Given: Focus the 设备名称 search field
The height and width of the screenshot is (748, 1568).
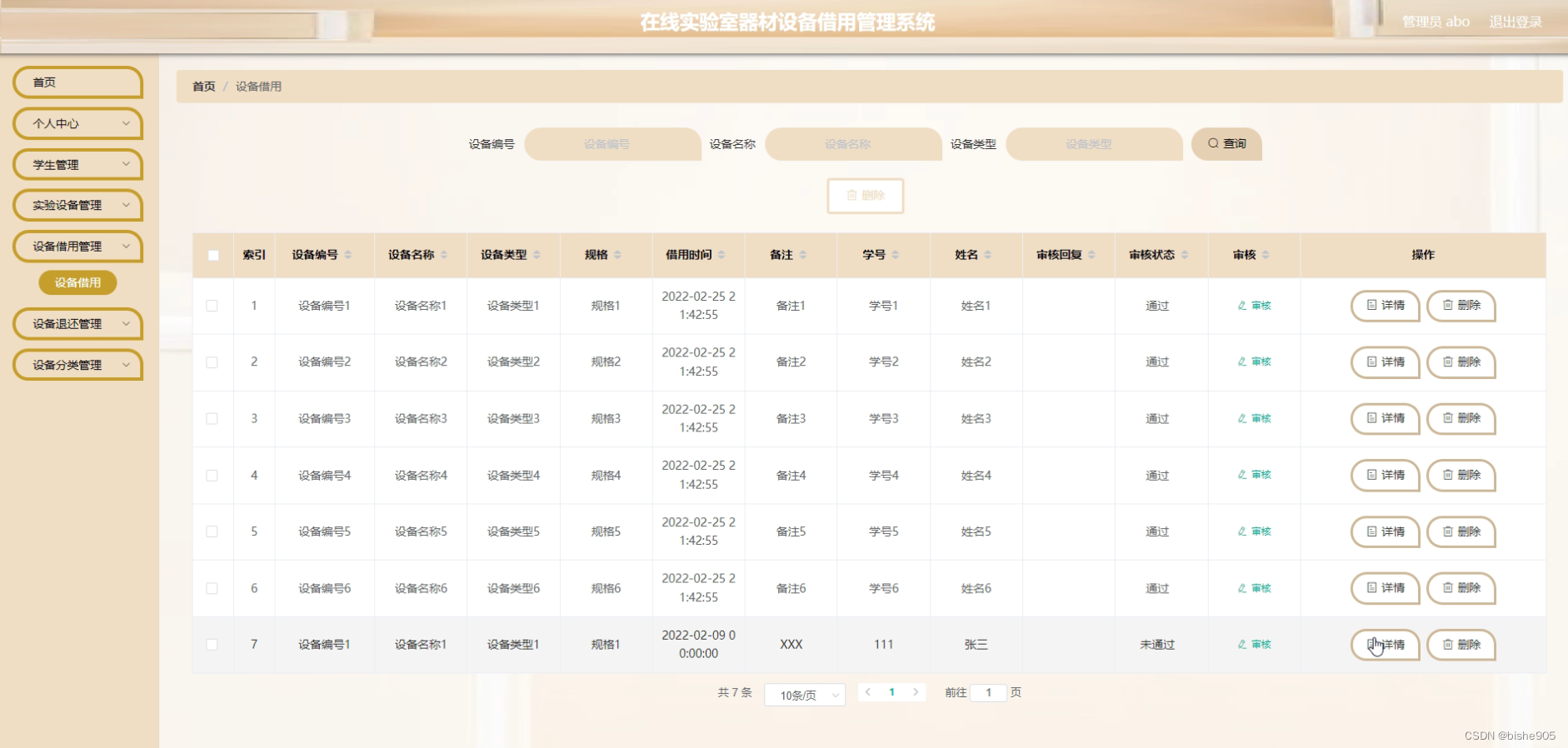Looking at the screenshot, I should point(853,144).
